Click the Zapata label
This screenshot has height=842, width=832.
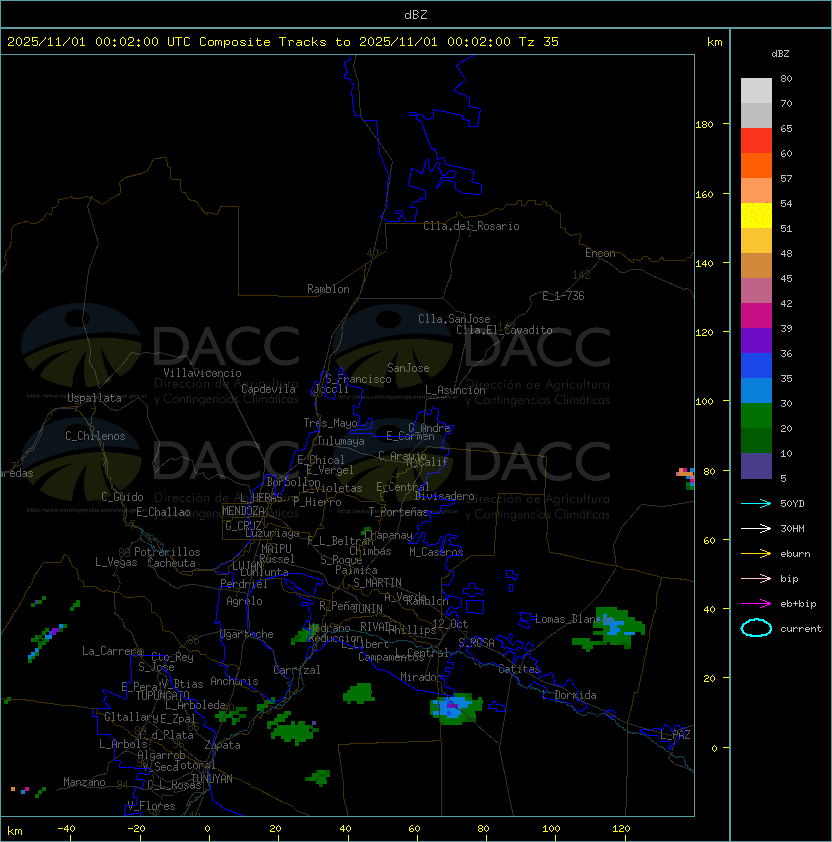(x=222, y=745)
